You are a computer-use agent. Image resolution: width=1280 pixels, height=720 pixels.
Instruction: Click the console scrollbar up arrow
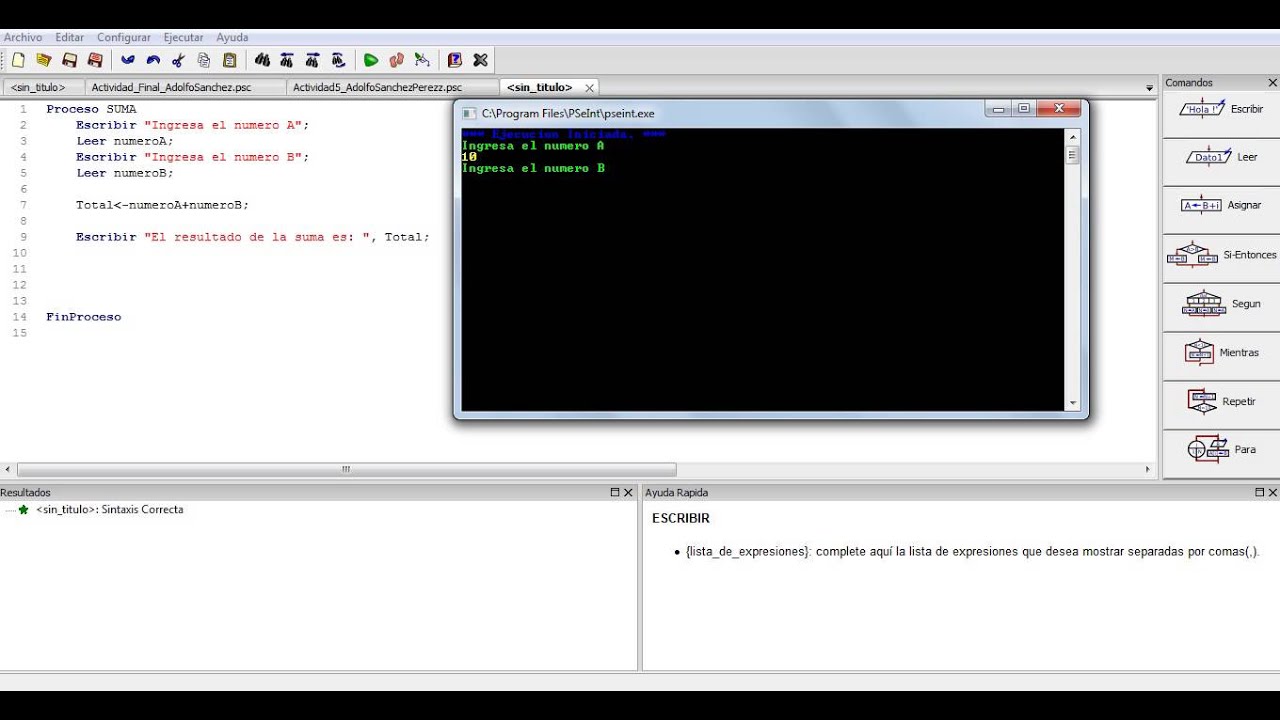(x=1073, y=137)
